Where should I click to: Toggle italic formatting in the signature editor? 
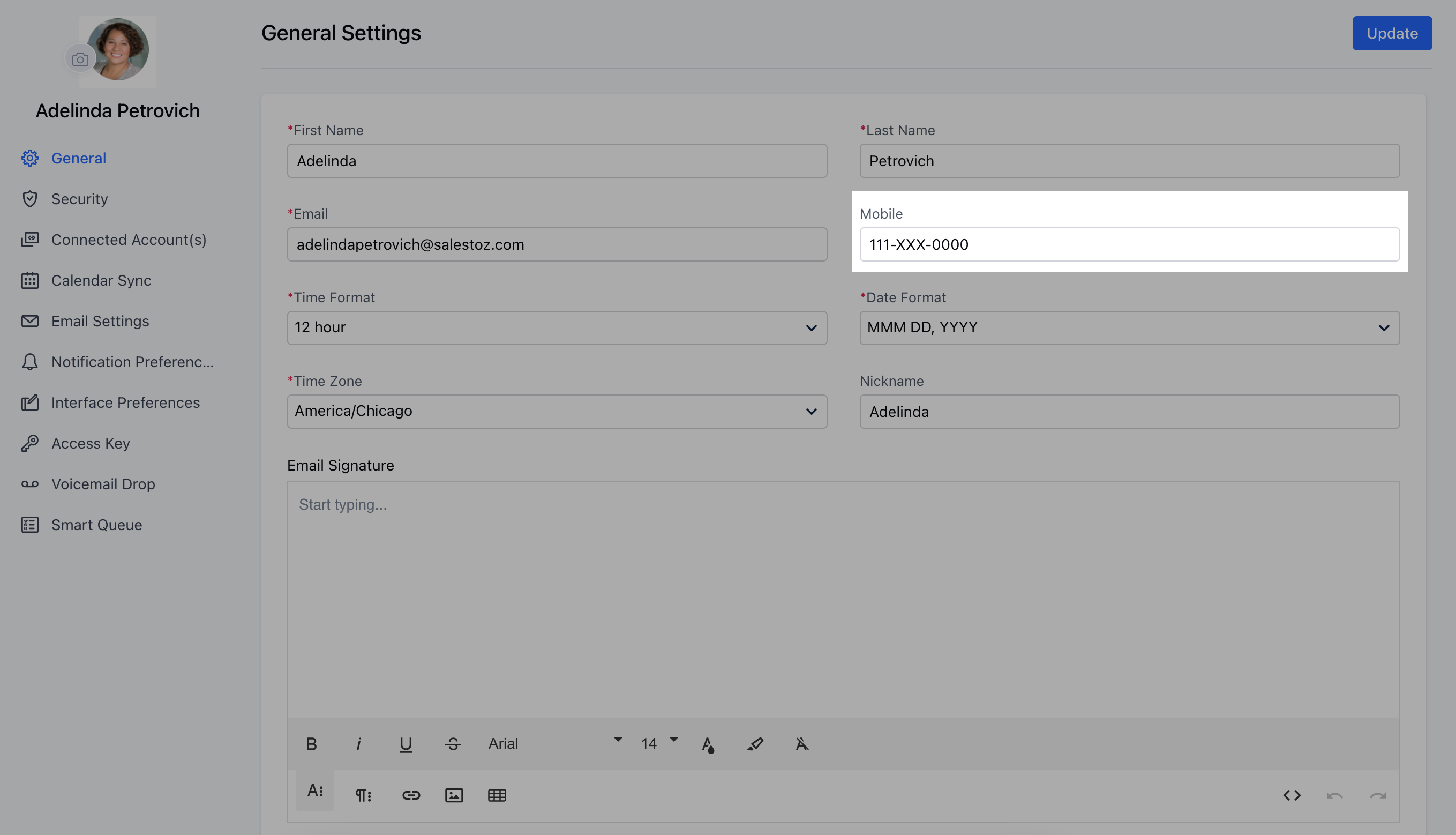tap(358, 744)
